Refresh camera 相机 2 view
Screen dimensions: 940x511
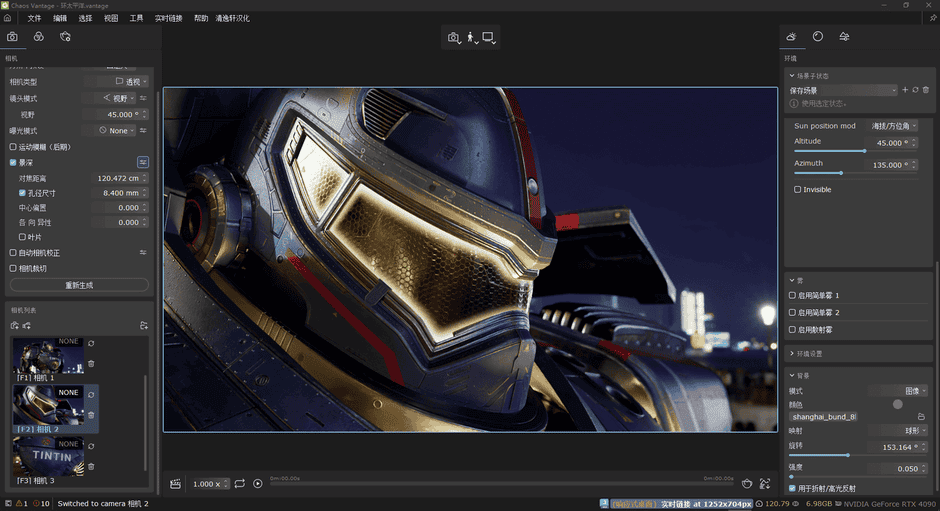click(91, 395)
